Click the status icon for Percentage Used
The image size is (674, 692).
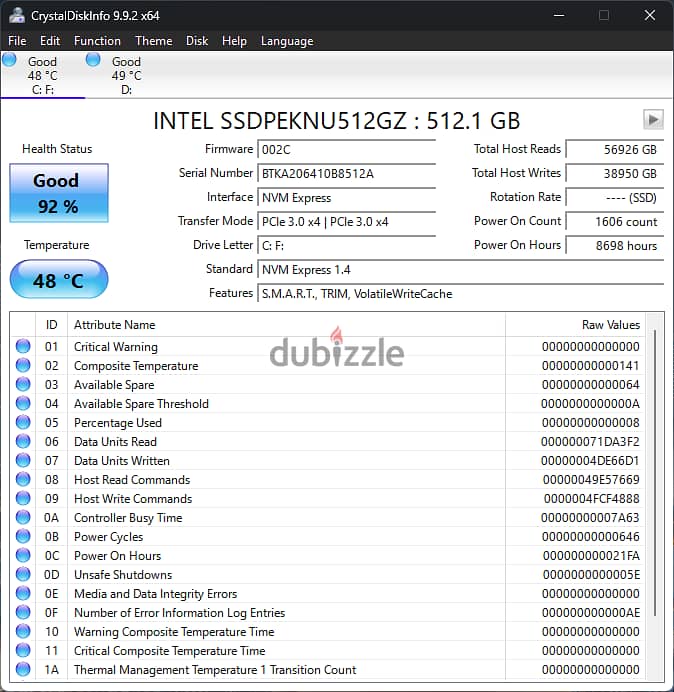coord(23,422)
